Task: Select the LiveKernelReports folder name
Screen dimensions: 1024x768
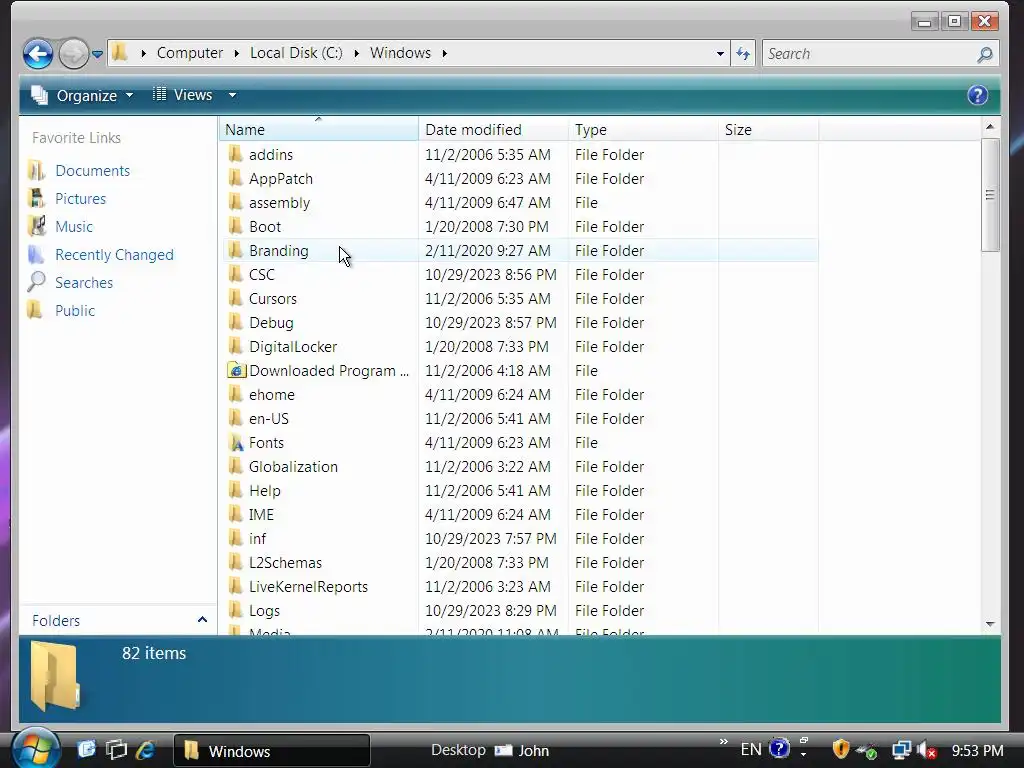Action: pyautogui.click(x=308, y=586)
